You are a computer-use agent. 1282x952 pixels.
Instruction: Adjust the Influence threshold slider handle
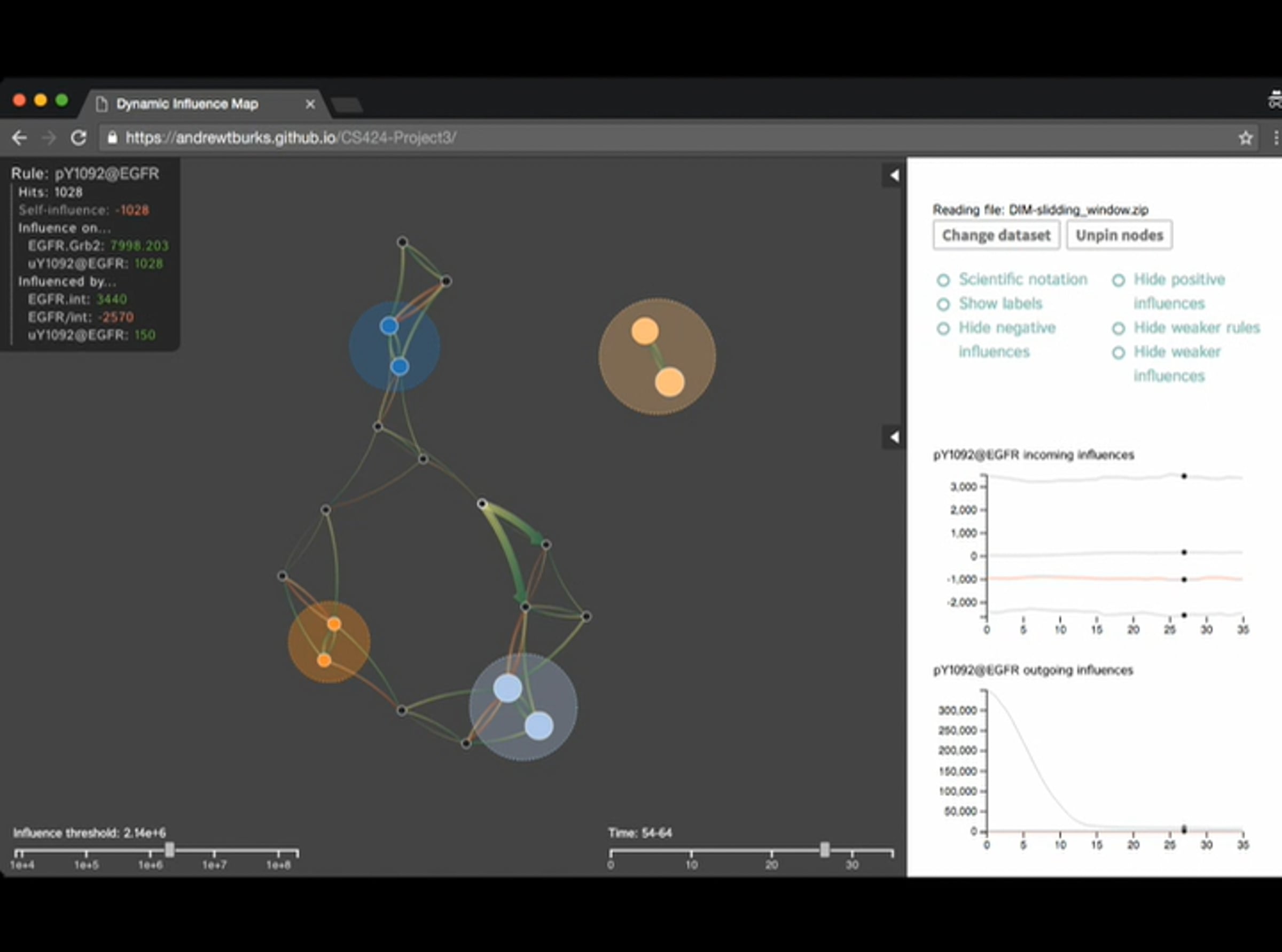click(x=169, y=849)
